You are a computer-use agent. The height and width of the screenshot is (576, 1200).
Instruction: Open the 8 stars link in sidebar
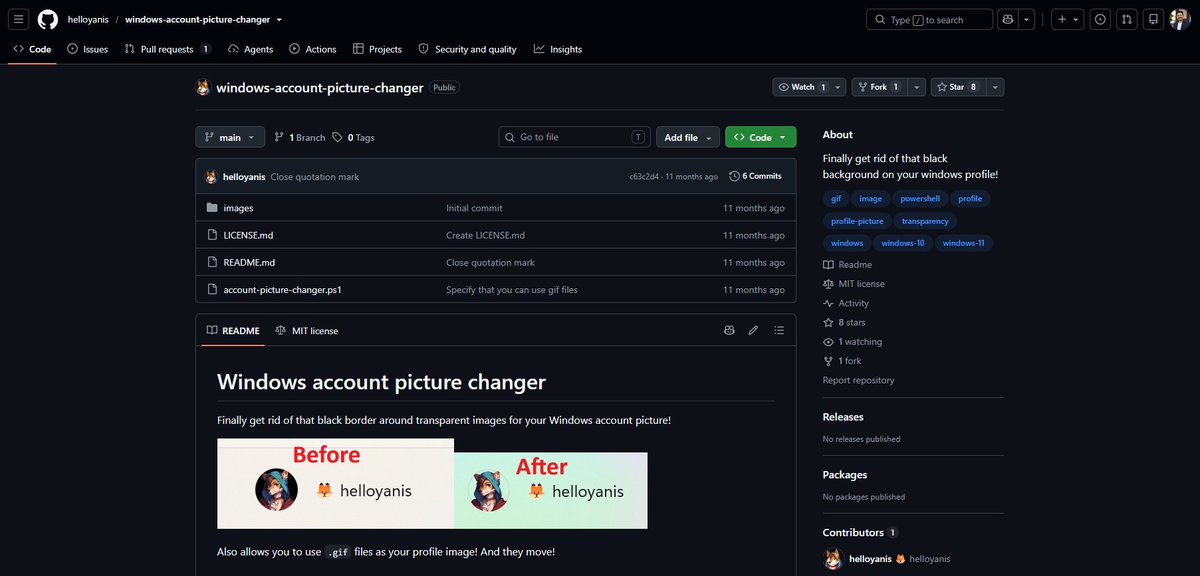(x=844, y=322)
